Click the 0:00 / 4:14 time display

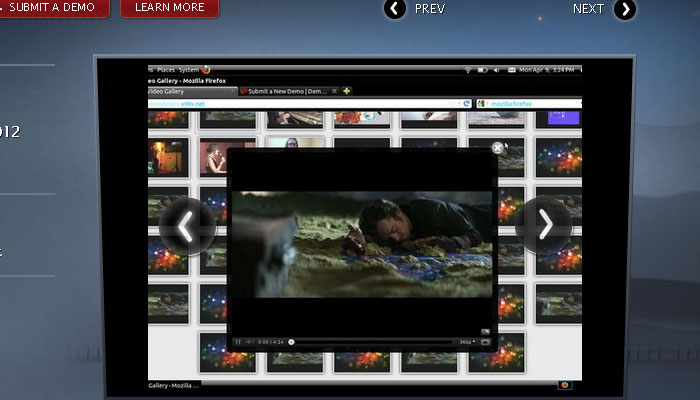point(271,342)
